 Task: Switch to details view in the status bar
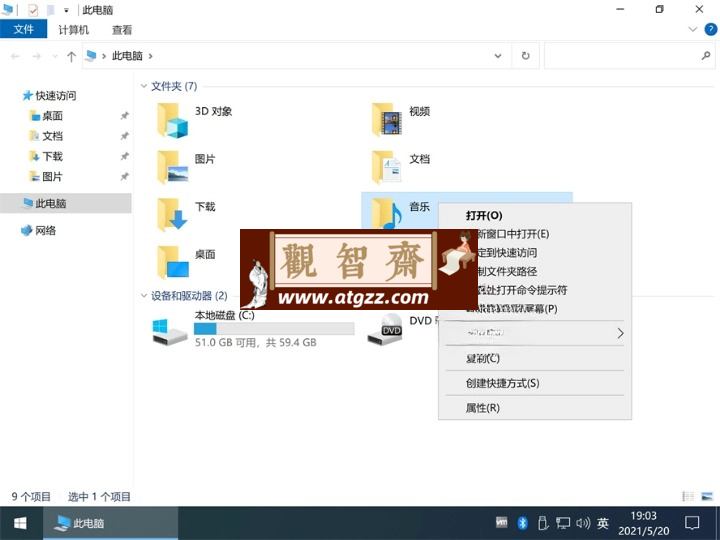(688, 496)
